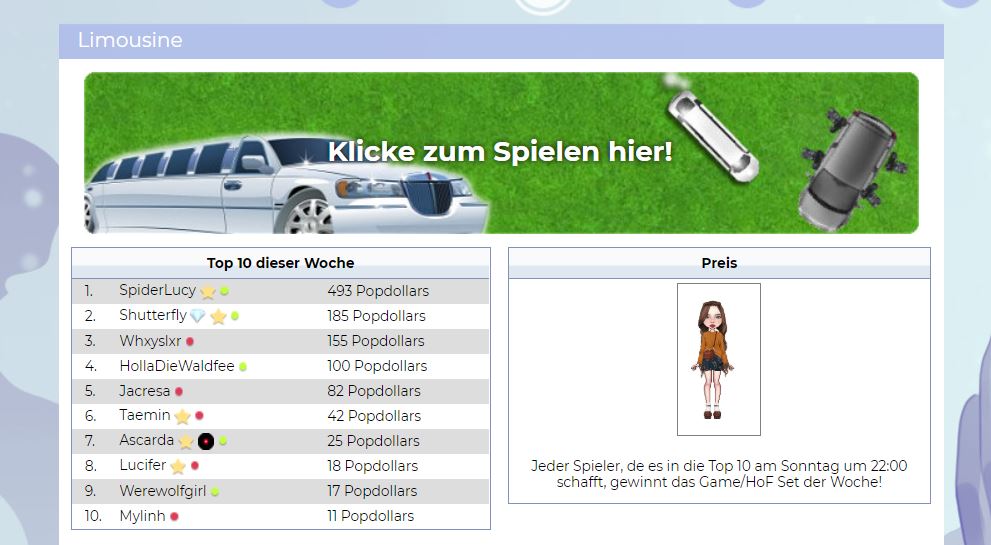The height and width of the screenshot is (545, 991).
Task: Click the '100 Popdollars' score
Action: (377, 365)
